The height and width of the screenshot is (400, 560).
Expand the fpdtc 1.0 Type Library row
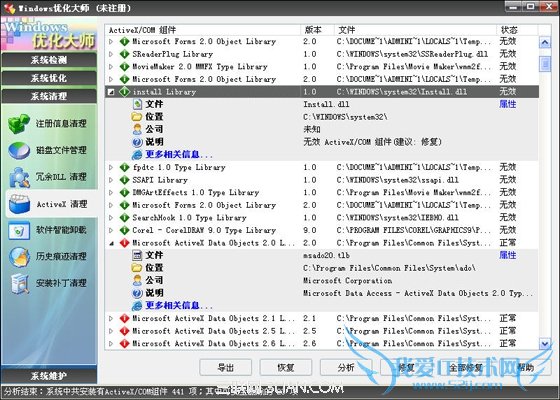click(111, 168)
